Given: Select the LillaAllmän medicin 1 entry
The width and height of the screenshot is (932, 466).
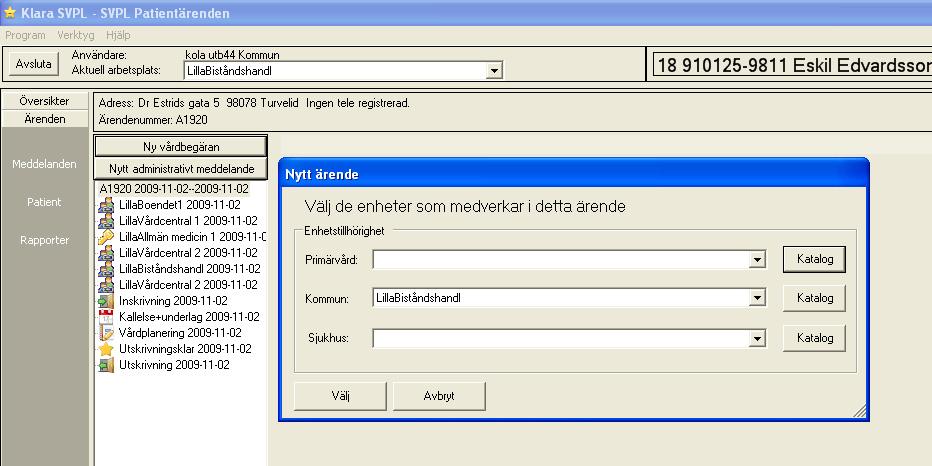Looking at the screenshot, I should [191, 237].
